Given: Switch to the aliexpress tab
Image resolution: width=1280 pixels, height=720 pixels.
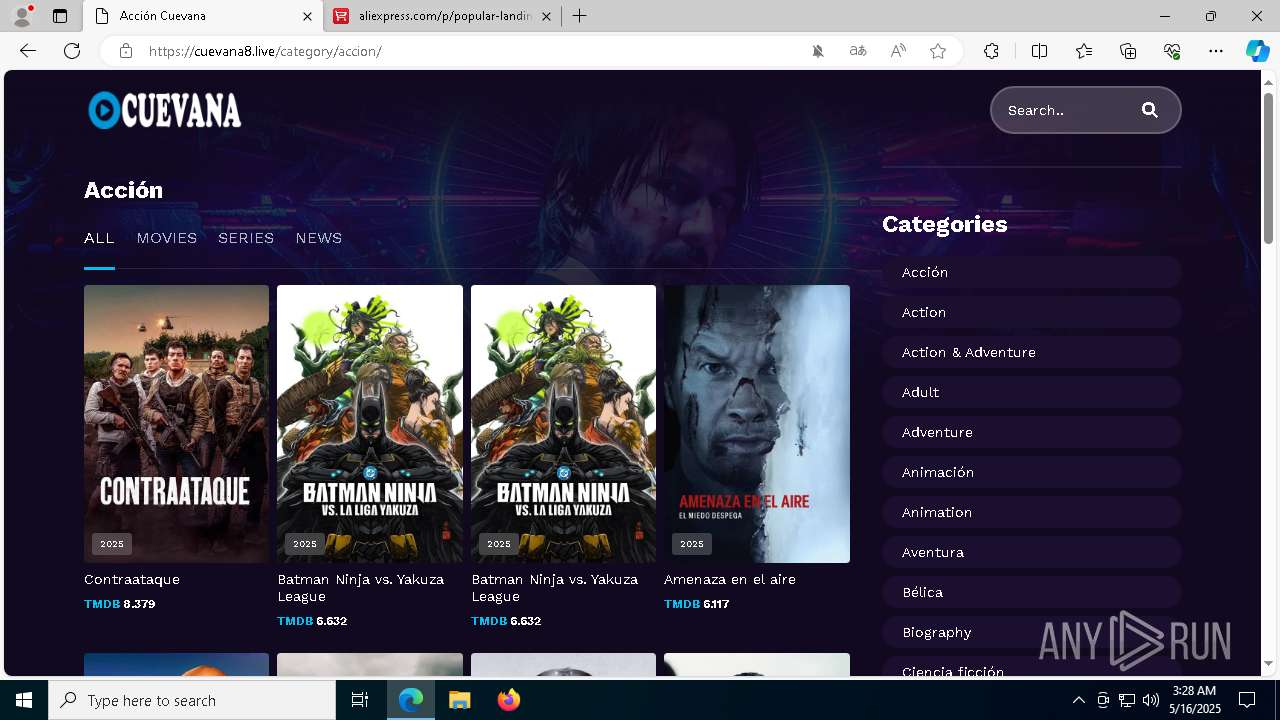Looking at the screenshot, I should (442, 16).
